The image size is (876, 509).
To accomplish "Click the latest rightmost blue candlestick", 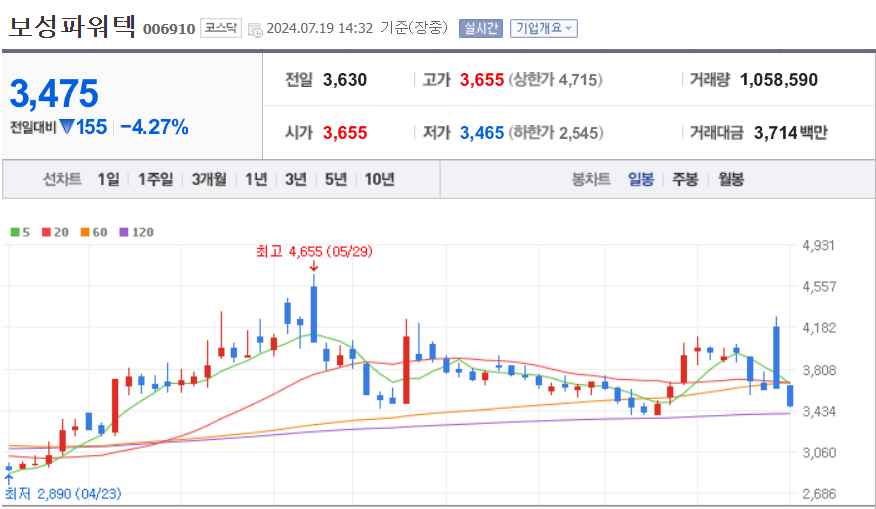I will pyautogui.click(x=790, y=396).
